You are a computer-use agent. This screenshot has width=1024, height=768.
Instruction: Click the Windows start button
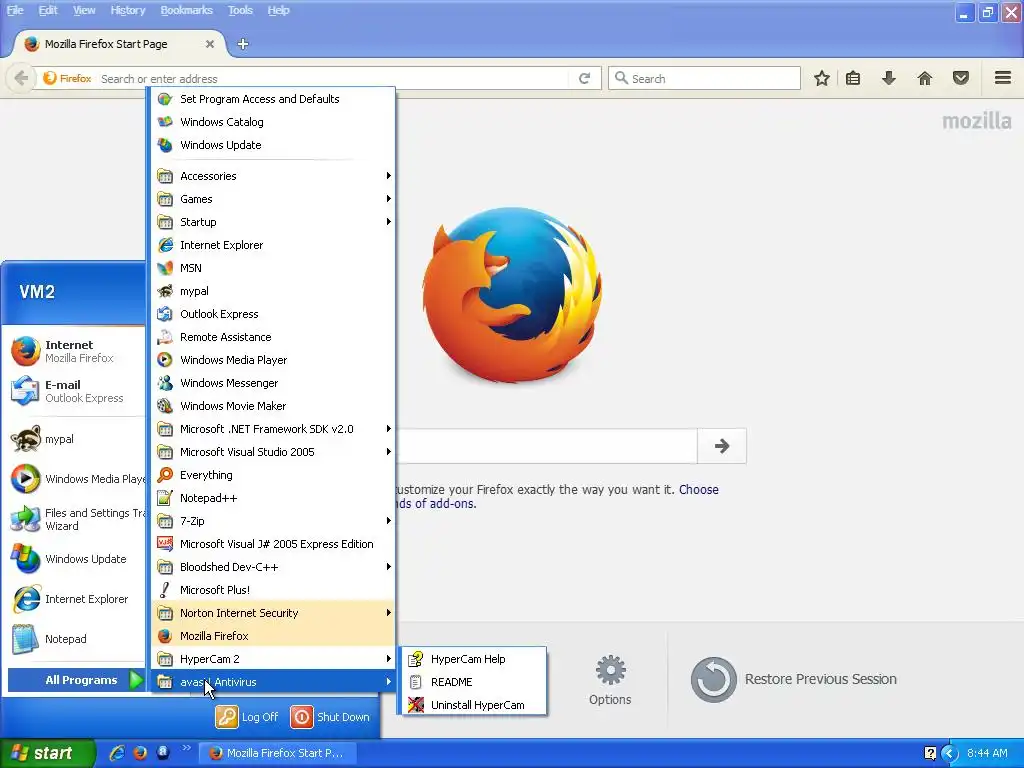click(x=47, y=753)
